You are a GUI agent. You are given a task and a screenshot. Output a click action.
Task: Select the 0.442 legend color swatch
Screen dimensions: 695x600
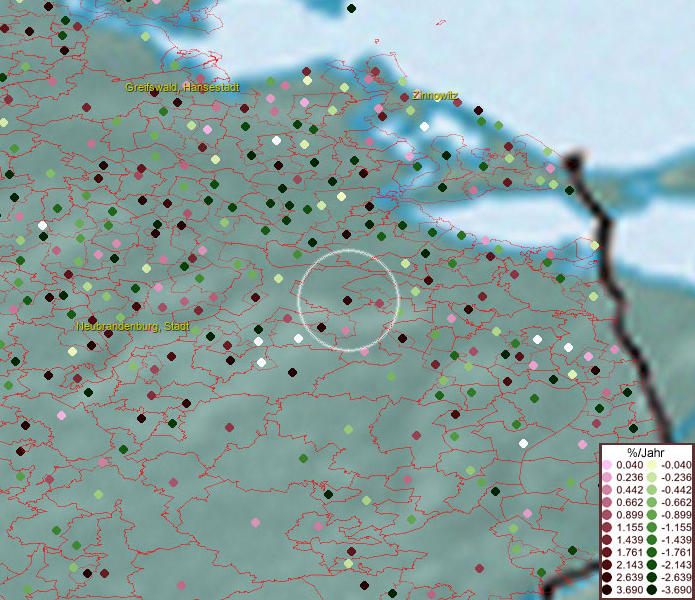(x=607, y=490)
